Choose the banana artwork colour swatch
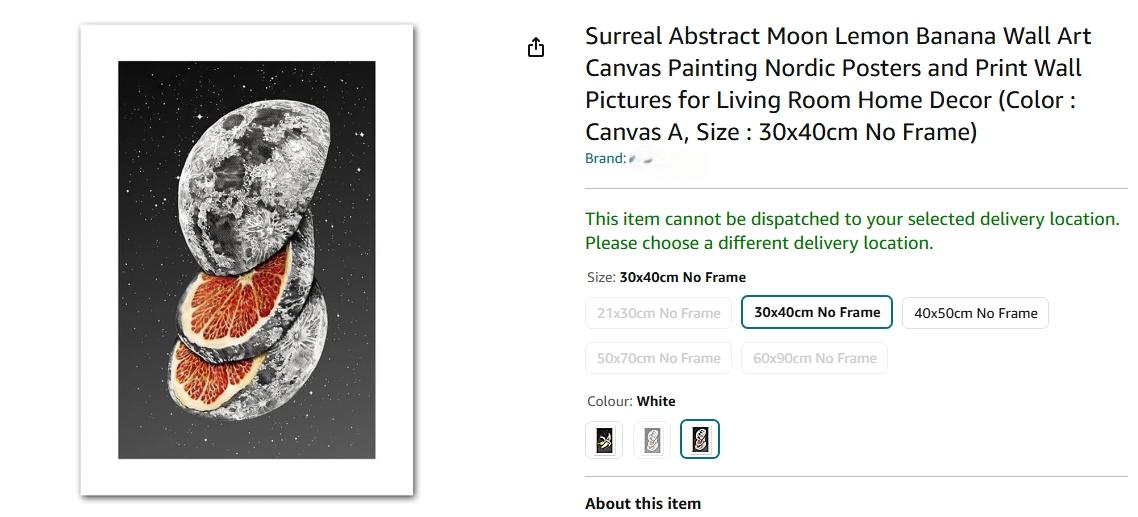This screenshot has height=517, width=1138. coord(604,439)
